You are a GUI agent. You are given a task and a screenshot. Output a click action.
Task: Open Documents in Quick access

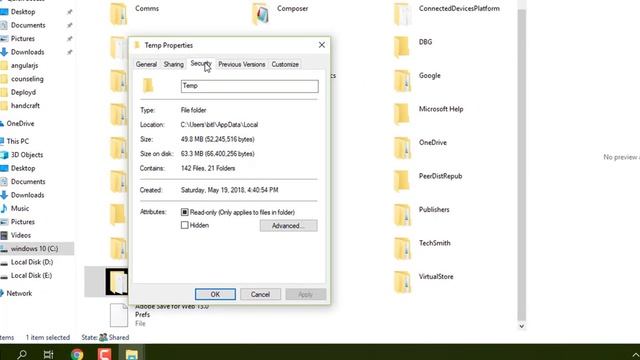click(28, 25)
